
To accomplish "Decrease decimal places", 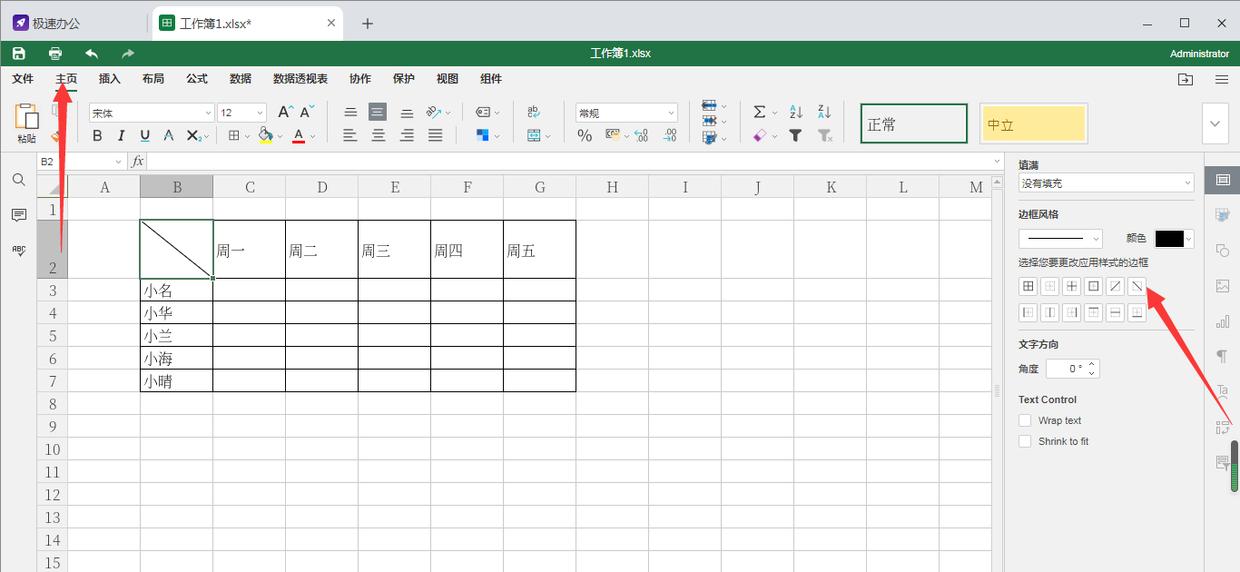I will click(x=643, y=136).
